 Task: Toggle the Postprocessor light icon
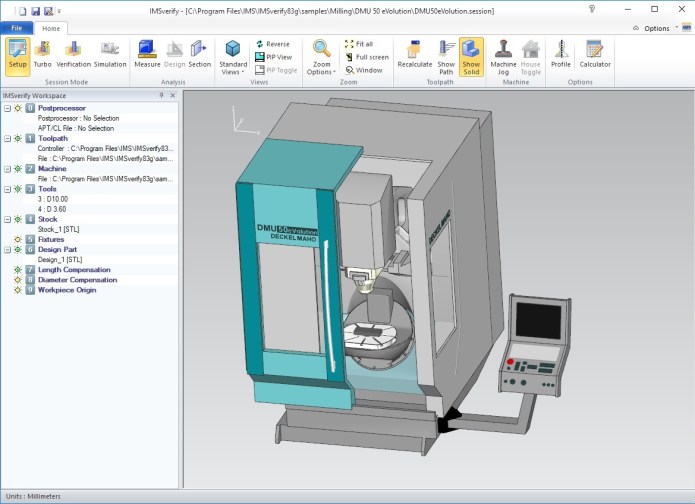(x=18, y=108)
